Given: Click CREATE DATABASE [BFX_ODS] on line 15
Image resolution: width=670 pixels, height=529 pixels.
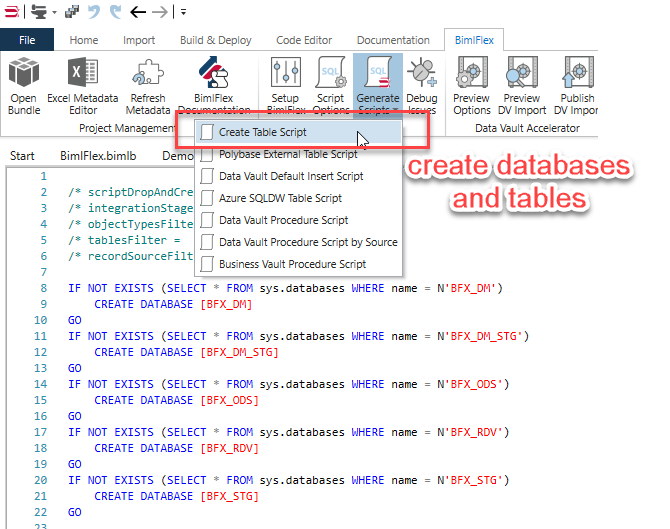Looking at the screenshot, I should point(176,400).
